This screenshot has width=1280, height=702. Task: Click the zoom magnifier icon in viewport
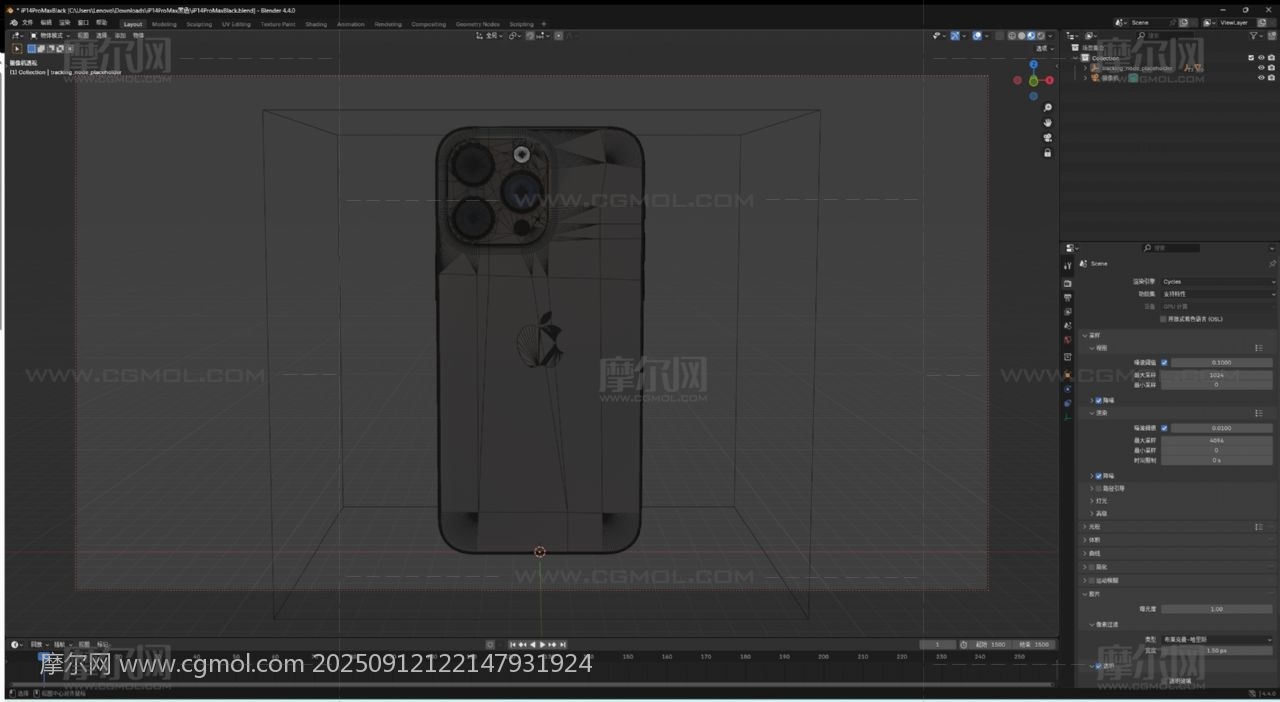click(1047, 107)
